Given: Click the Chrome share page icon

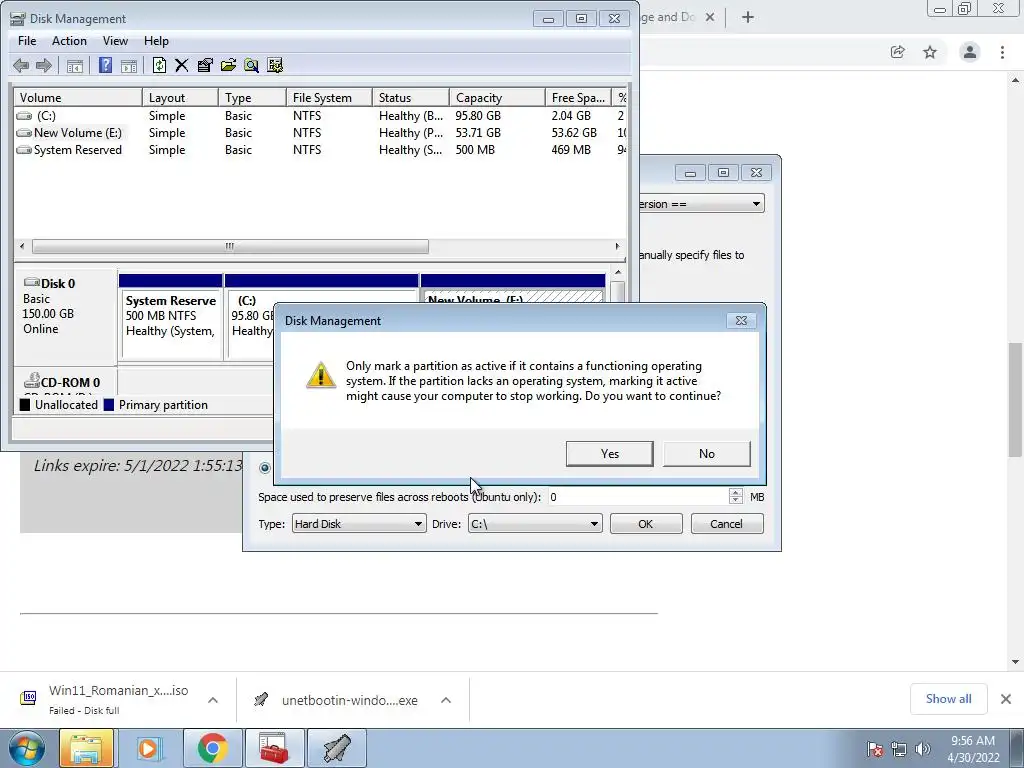Looking at the screenshot, I should 898,52.
